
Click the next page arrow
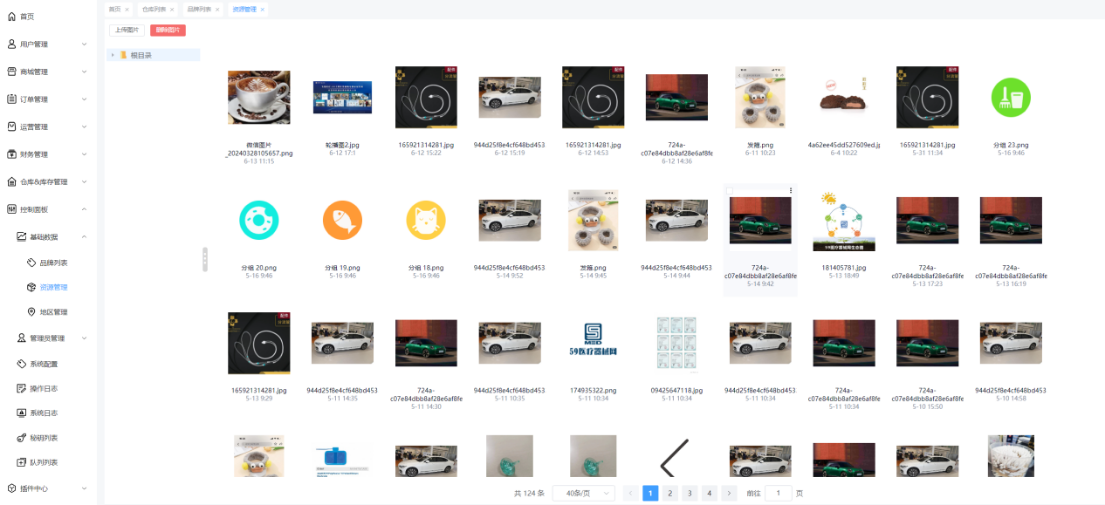(729, 493)
